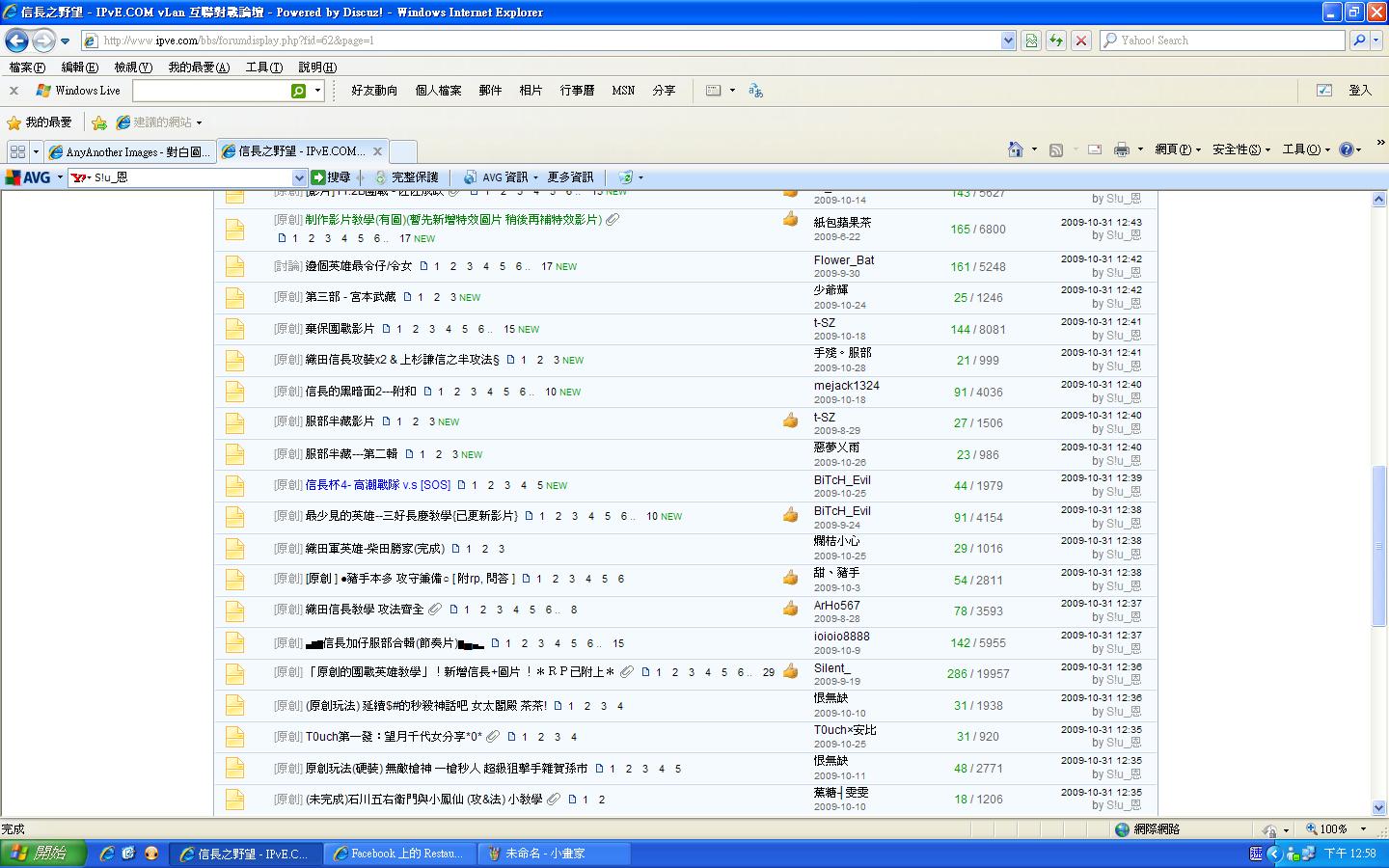The image size is (1389, 868).
Task: Expand the address bar URL dropdown
Action: [x=1008, y=41]
